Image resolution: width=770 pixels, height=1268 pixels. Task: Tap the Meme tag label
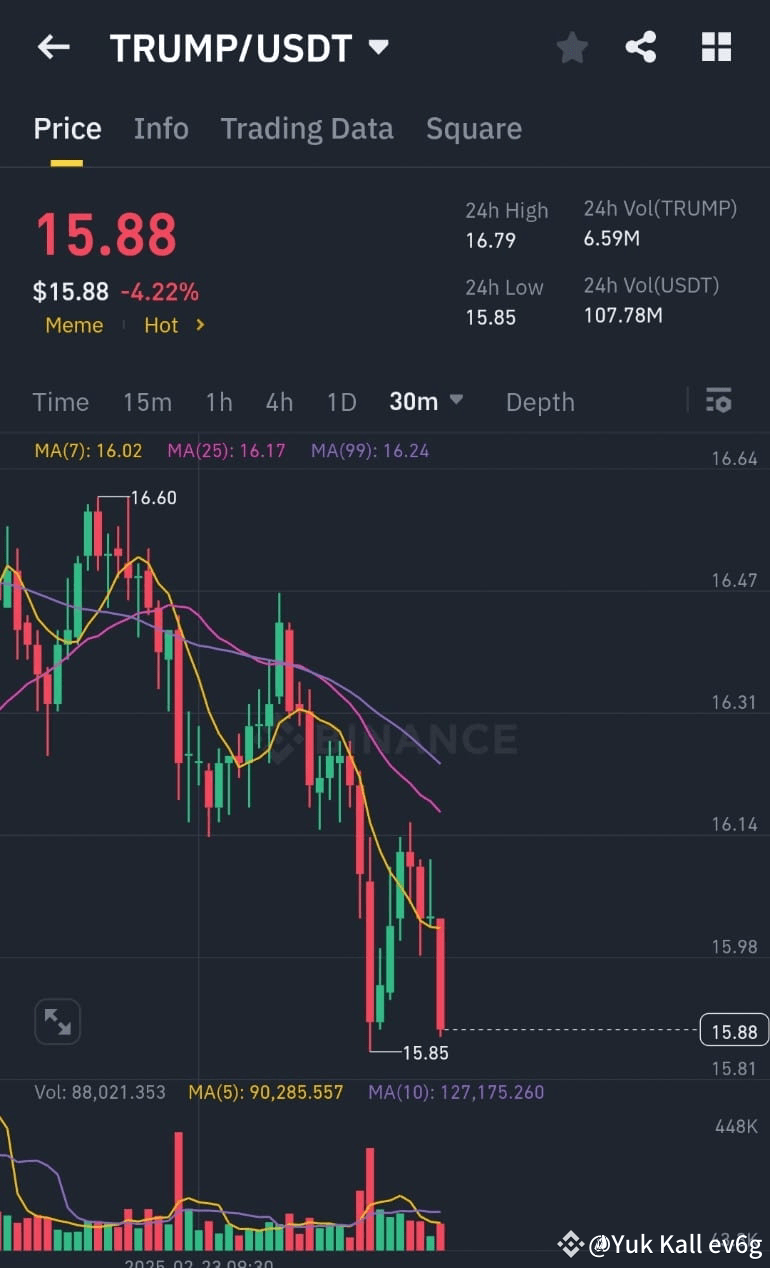point(74,325)
